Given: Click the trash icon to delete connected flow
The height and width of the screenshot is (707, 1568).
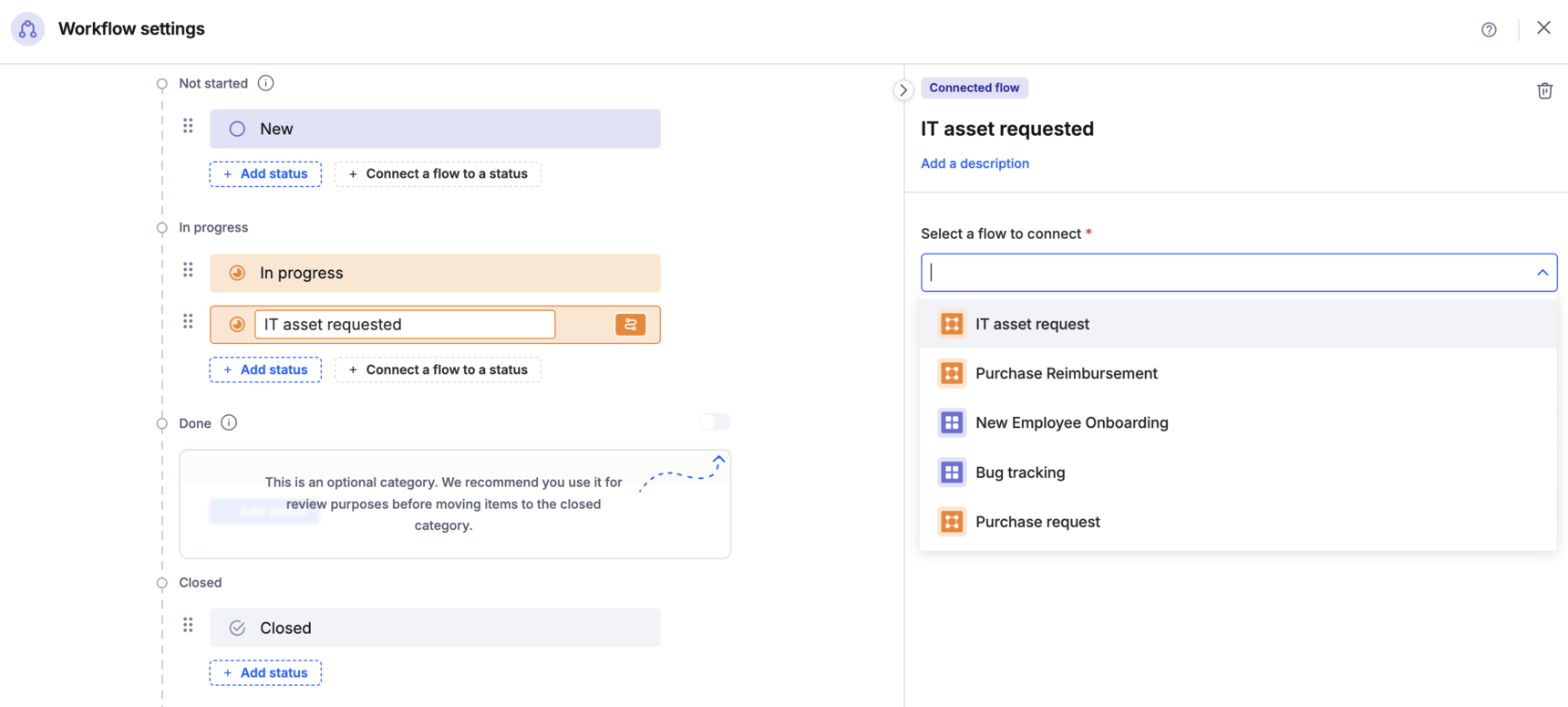Looking at the screenshot, I should point(1544,90).
